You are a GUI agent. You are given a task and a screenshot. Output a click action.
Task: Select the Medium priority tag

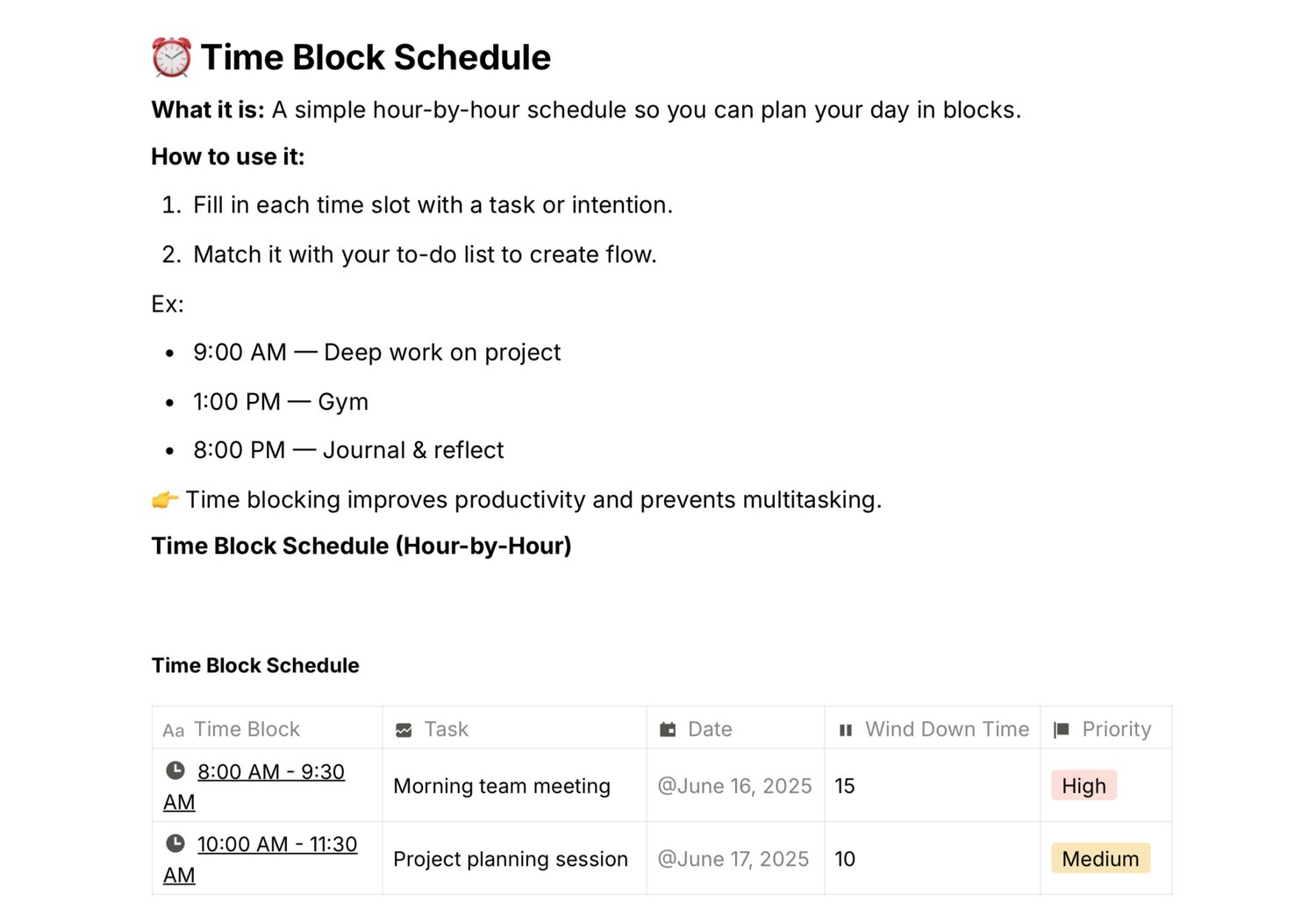tap(1100, 859)
